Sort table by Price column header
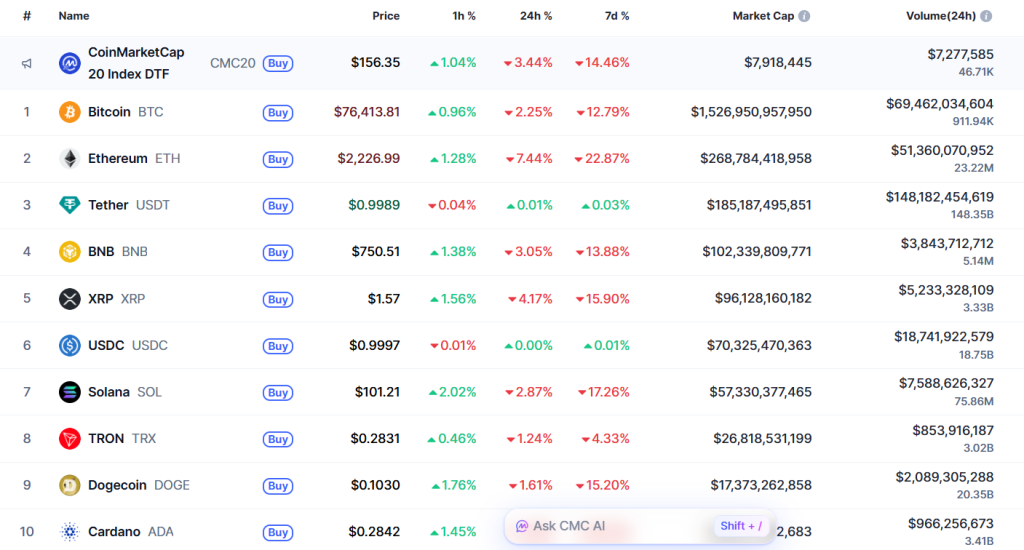The image size is (1024, 550). point(385,16)
